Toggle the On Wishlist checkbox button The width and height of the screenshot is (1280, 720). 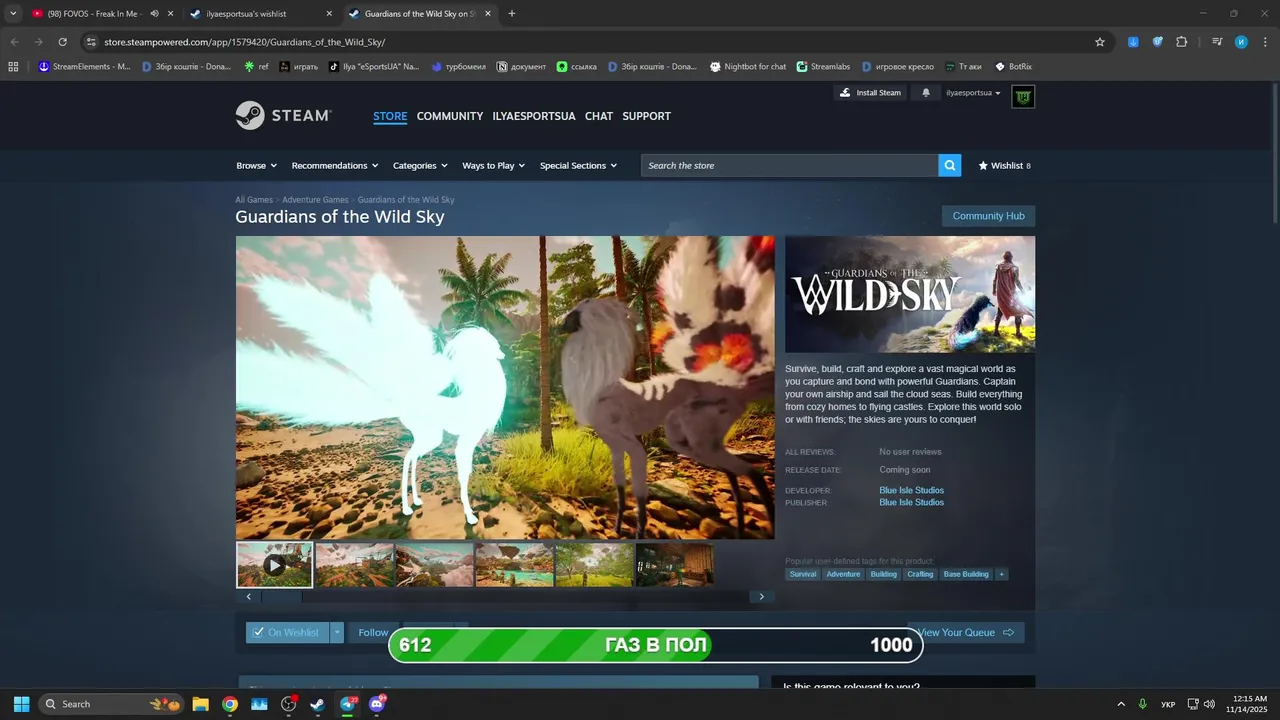pyautogui.click(x=288, y=632)
